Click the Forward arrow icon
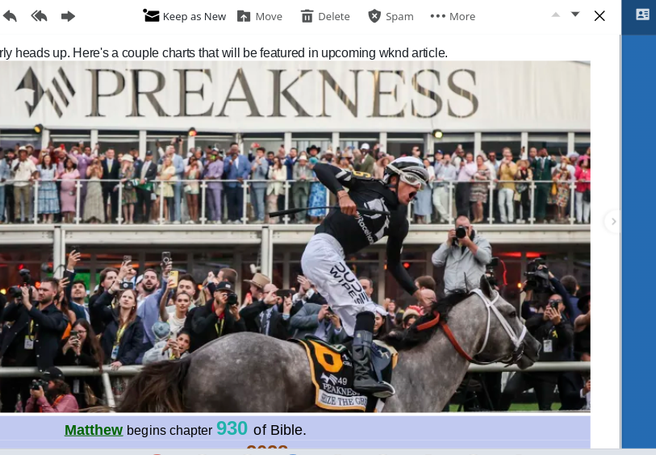656x455 pixels. tap(68, 16)
